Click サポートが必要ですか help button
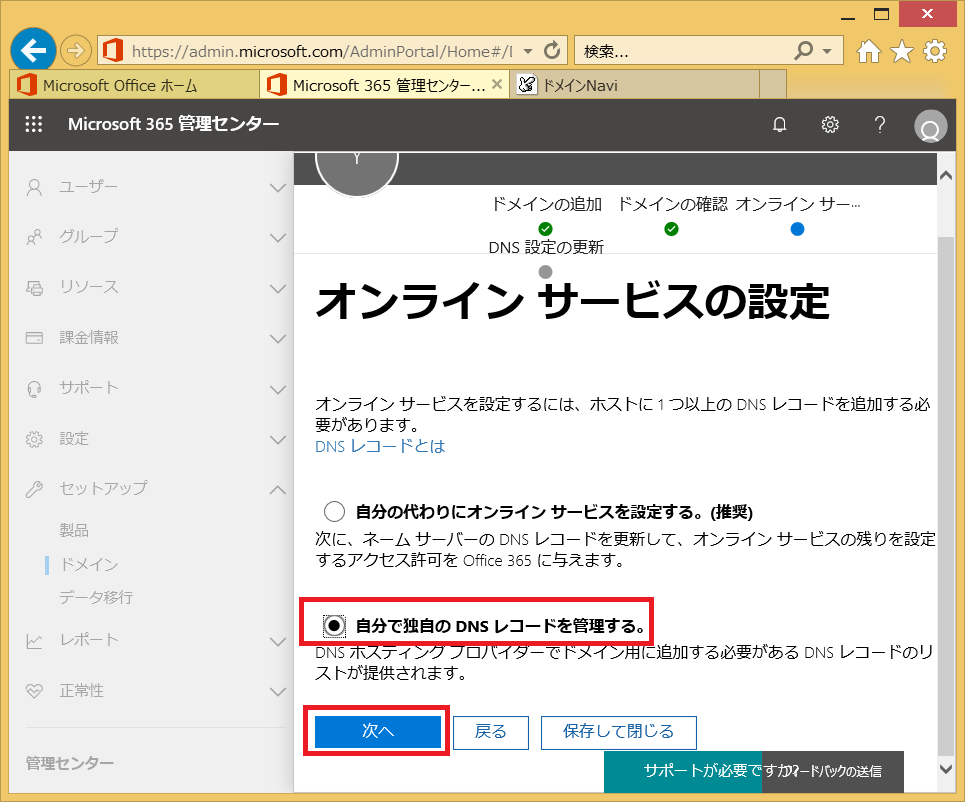The image size is (965, 802). coord(683,771)
